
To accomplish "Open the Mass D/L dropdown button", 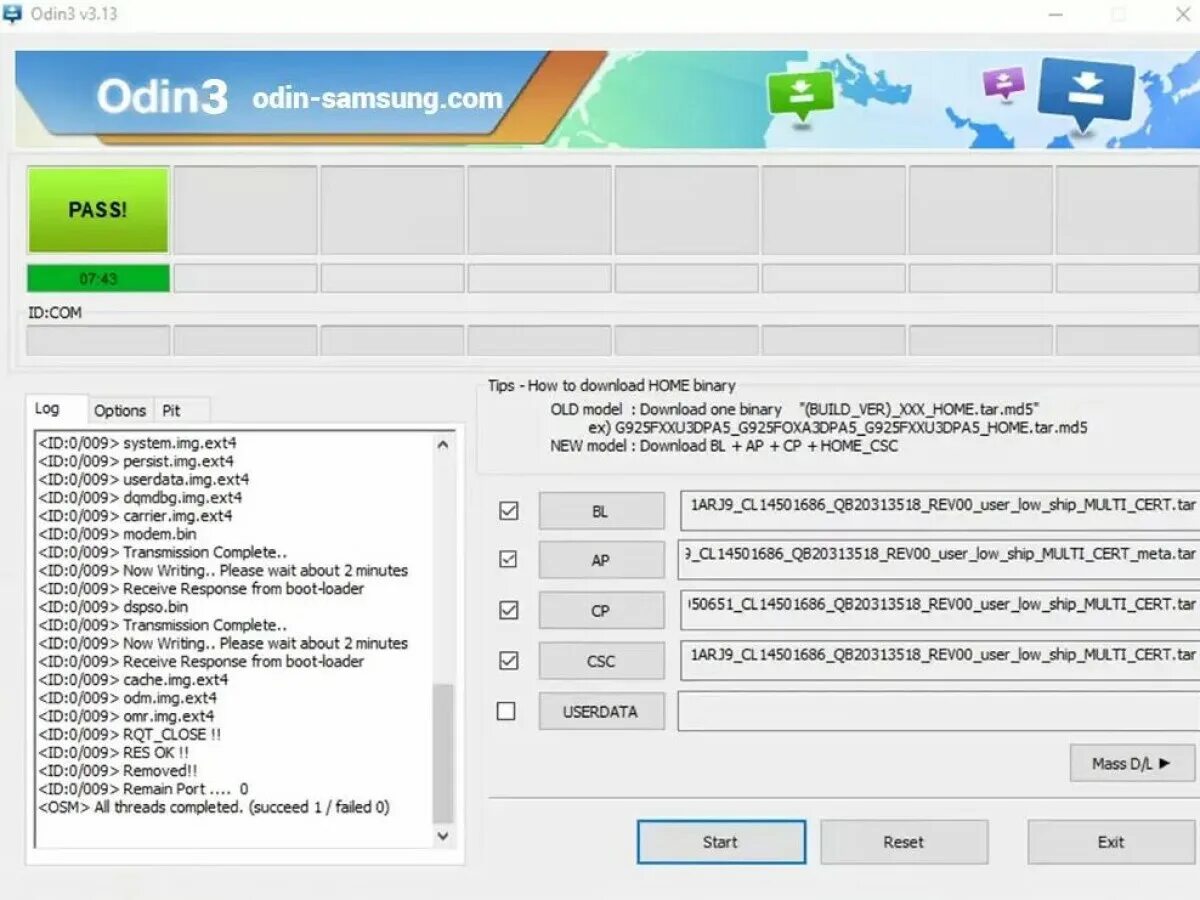I will point(1132,763).
